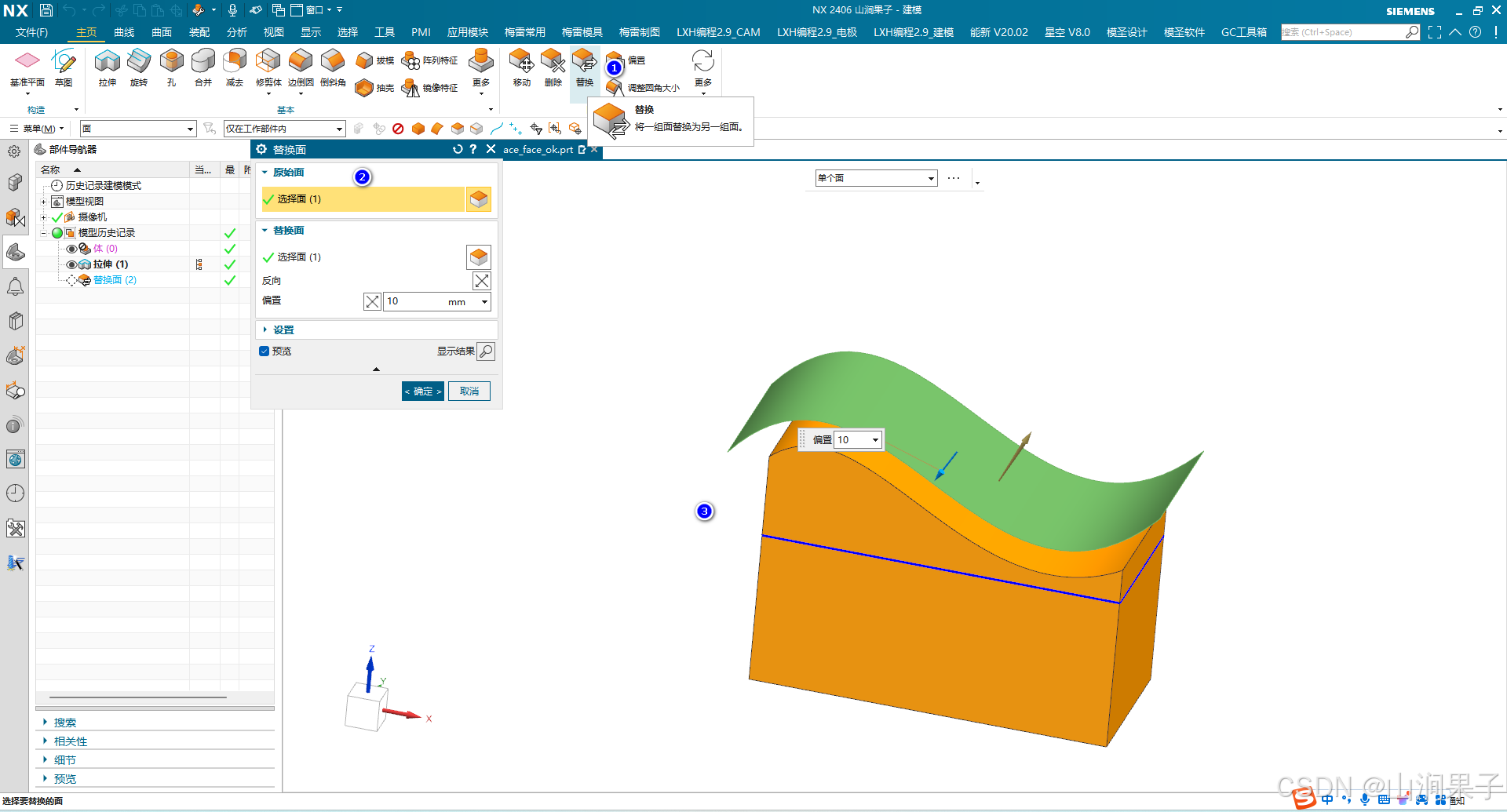
Task: Click the red deselect-all icon in selection bar
Action: click(x=398, y=129)
